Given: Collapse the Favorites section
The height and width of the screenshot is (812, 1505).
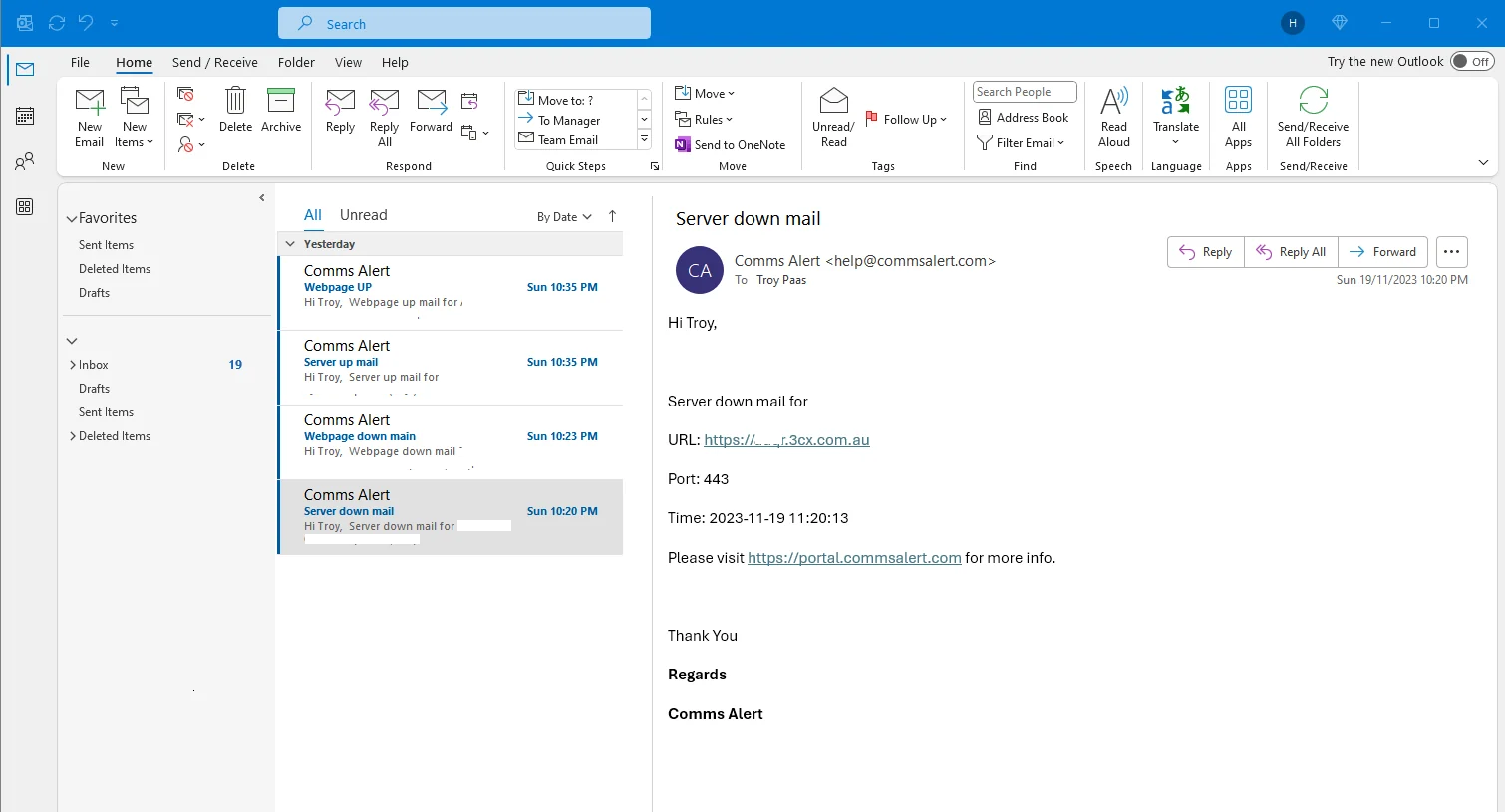Looking at the screenshot, I should click(72, 219).
